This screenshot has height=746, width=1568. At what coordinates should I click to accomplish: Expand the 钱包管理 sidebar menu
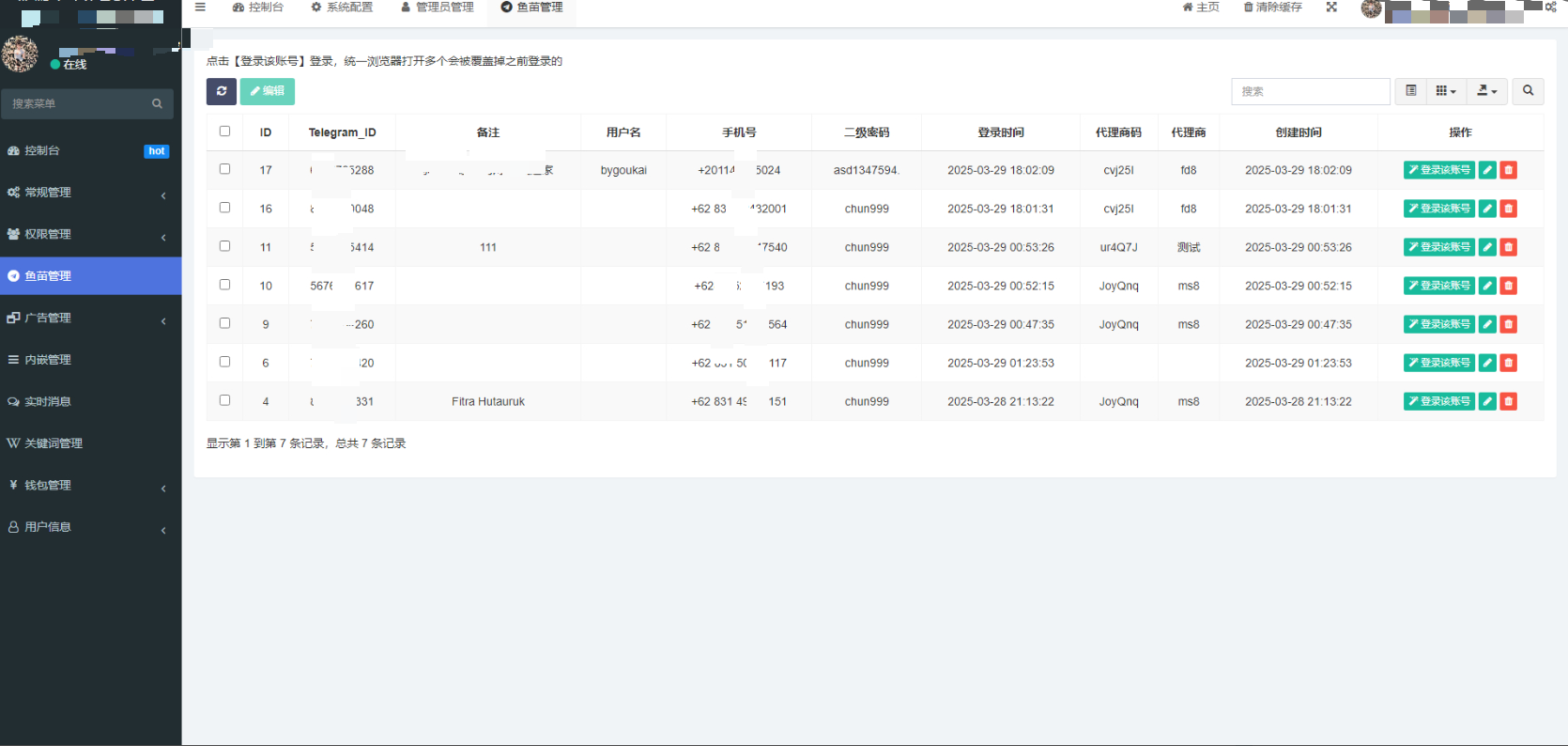[90, 486]
